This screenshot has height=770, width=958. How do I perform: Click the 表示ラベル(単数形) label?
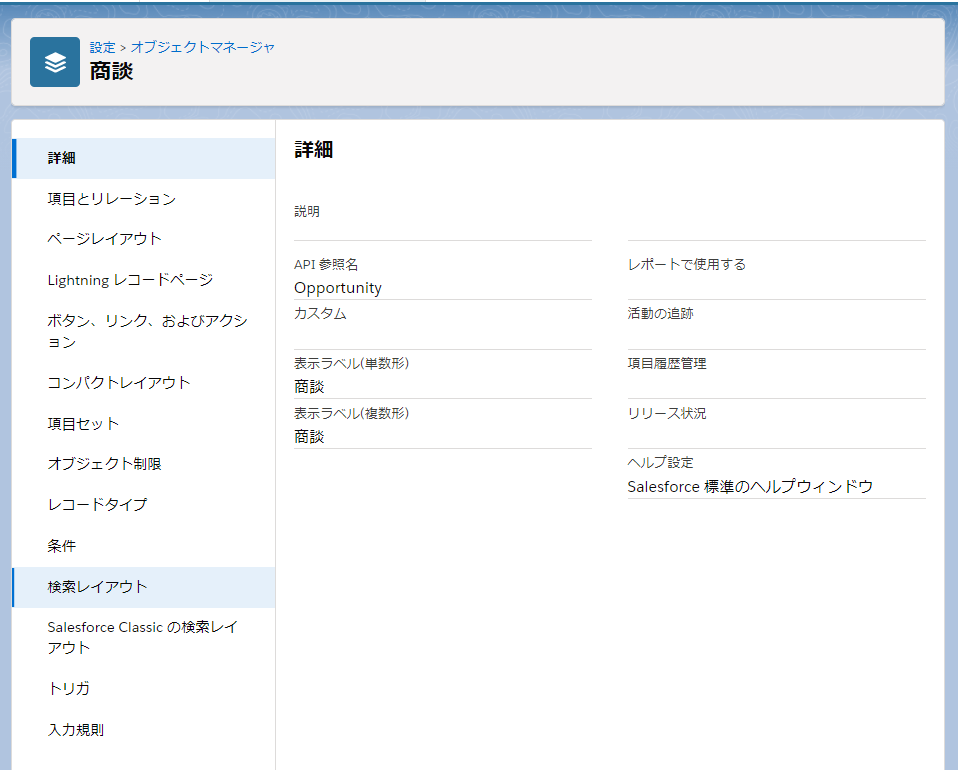pos(351,364)
